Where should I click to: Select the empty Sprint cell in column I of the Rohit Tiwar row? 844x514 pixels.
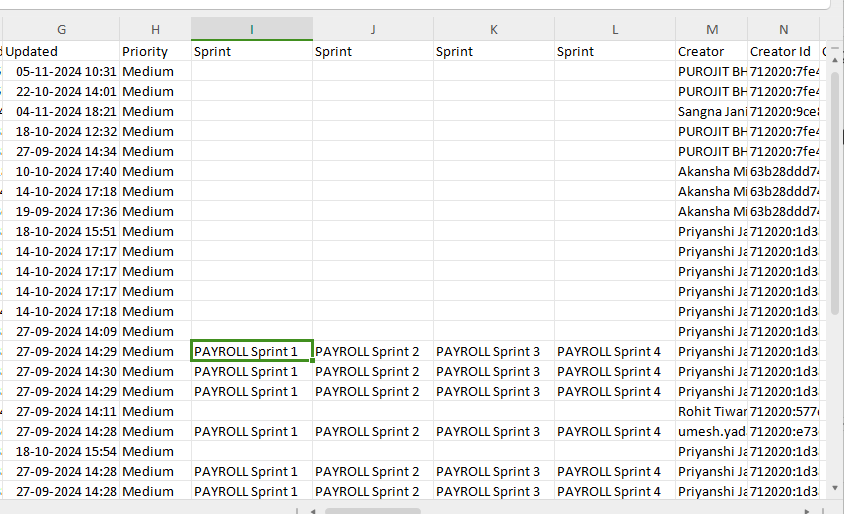coord(251,412)
